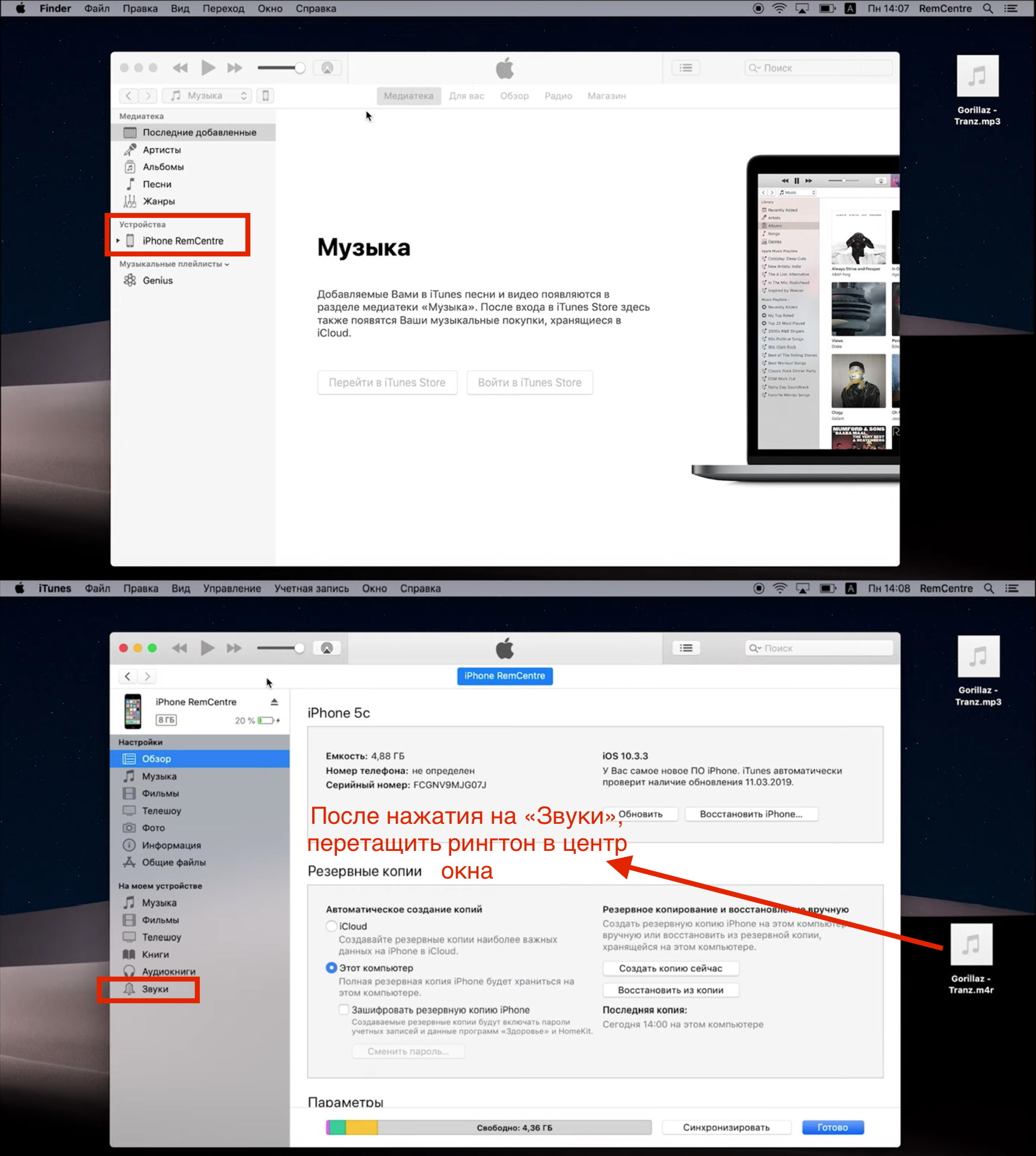The width and height of the screenshot is (1036, 1156).
Task: Enable Зашифровать резервную копию iPhone checkbox
Action: tap(344, 1009)
